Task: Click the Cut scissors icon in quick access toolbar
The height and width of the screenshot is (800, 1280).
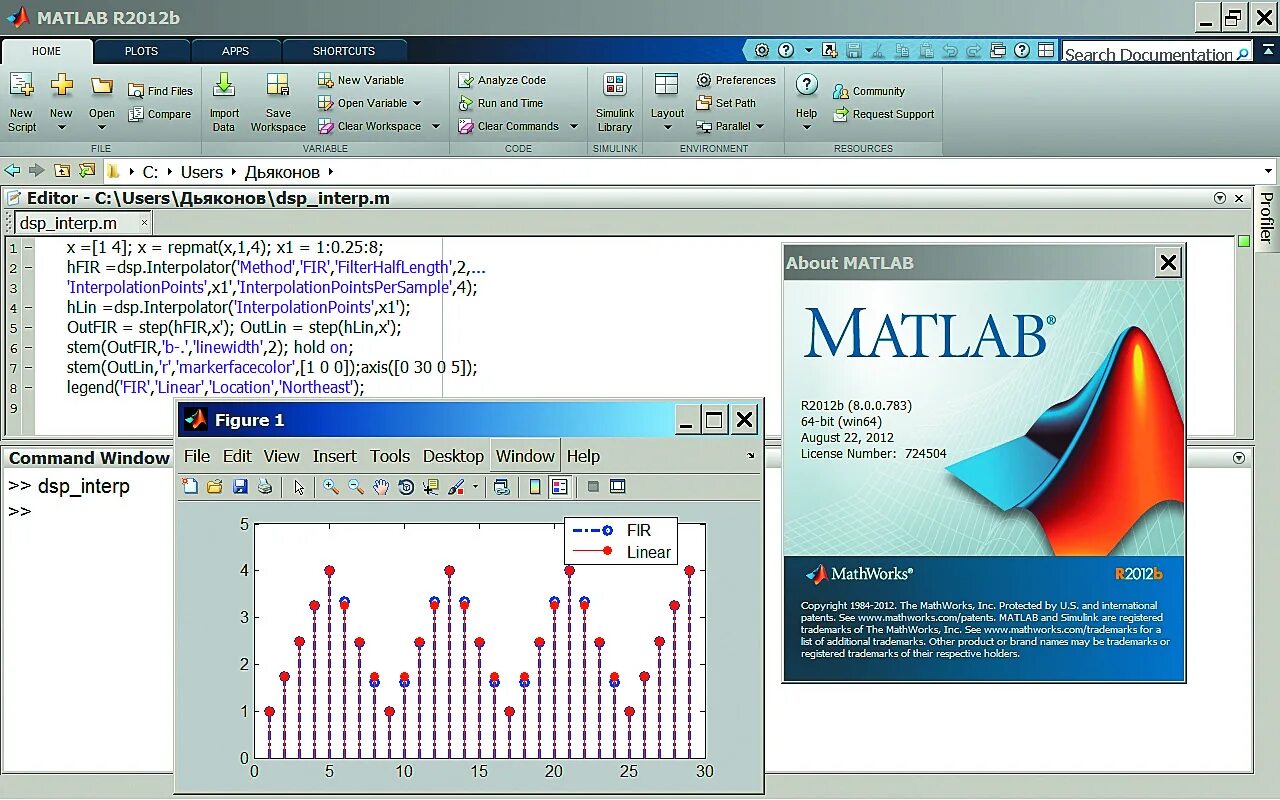Action: 877,50
